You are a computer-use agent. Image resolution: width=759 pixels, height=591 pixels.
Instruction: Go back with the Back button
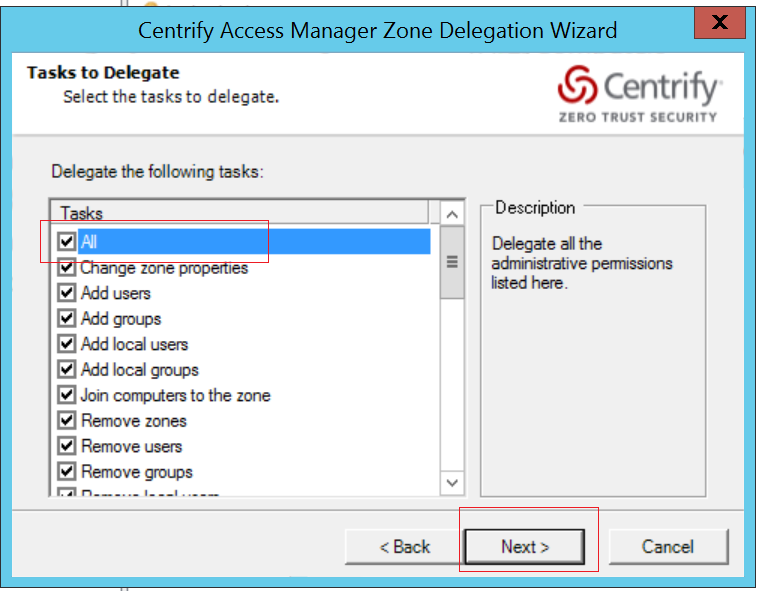tap(404, 547)
